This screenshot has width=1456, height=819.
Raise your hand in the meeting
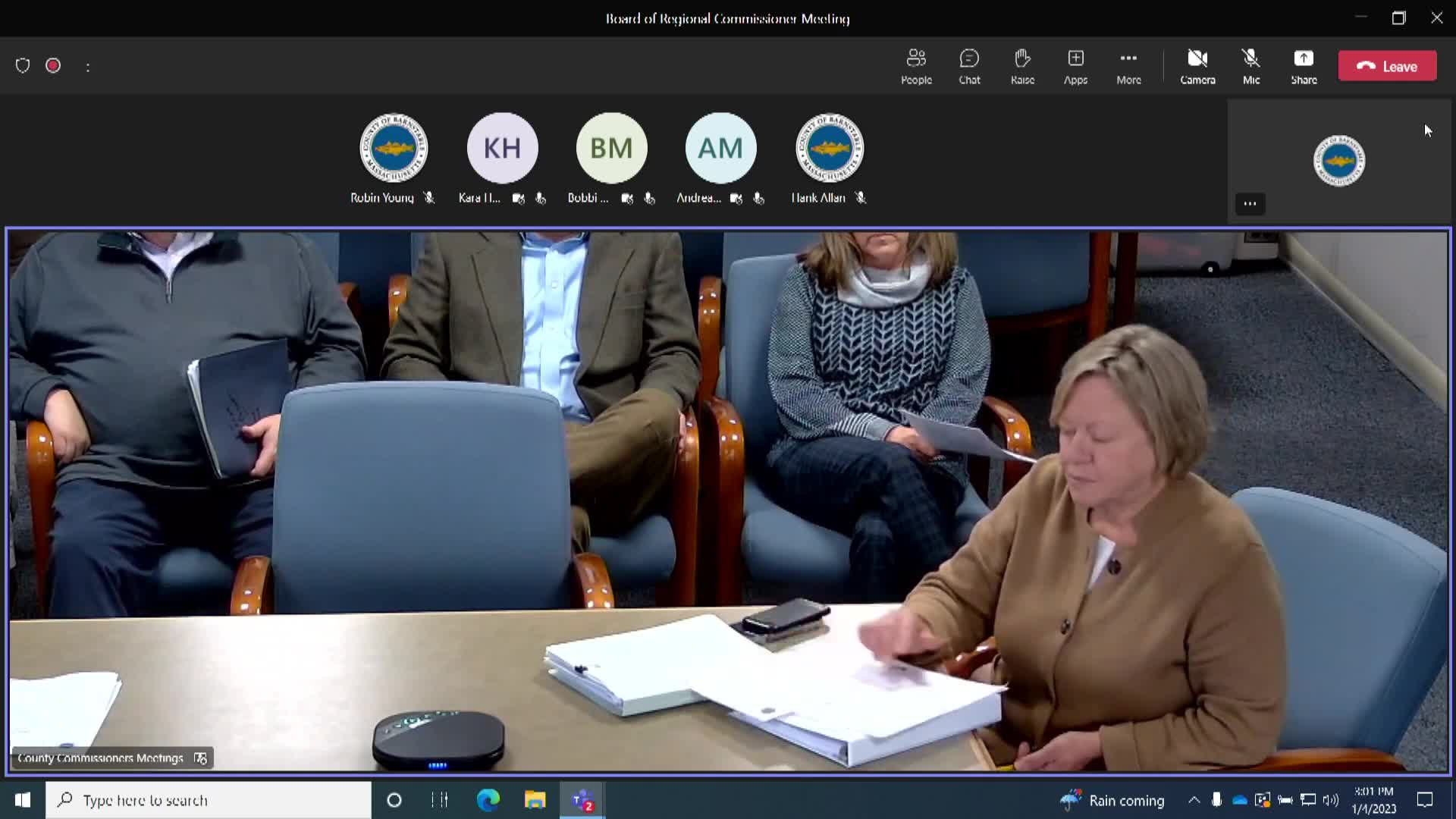pyautogui.click(x=1021, y=66)
